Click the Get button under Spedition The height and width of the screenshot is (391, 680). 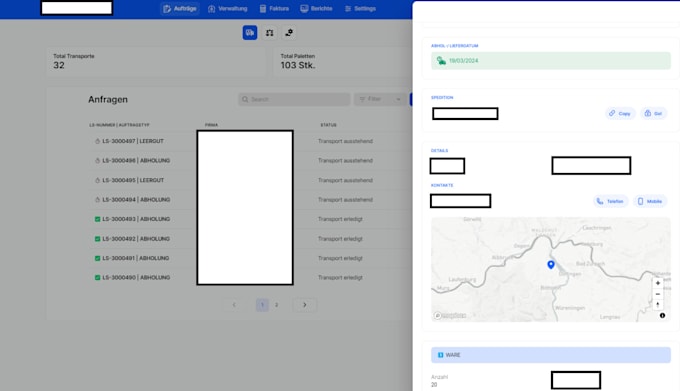pyautogui.click(x=653, y=113)
